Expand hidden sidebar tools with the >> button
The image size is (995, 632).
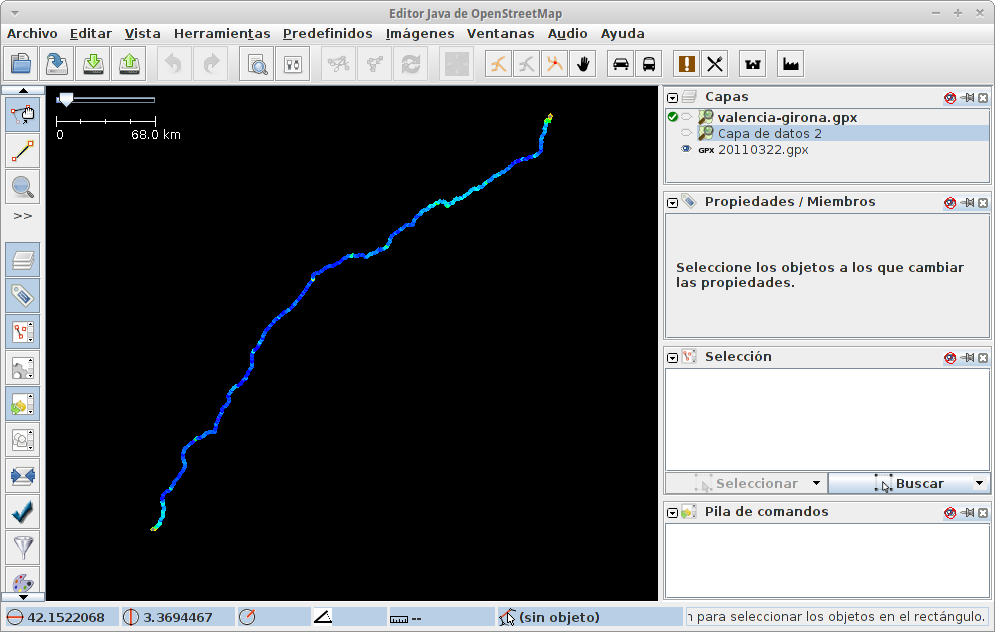point(22,216)
